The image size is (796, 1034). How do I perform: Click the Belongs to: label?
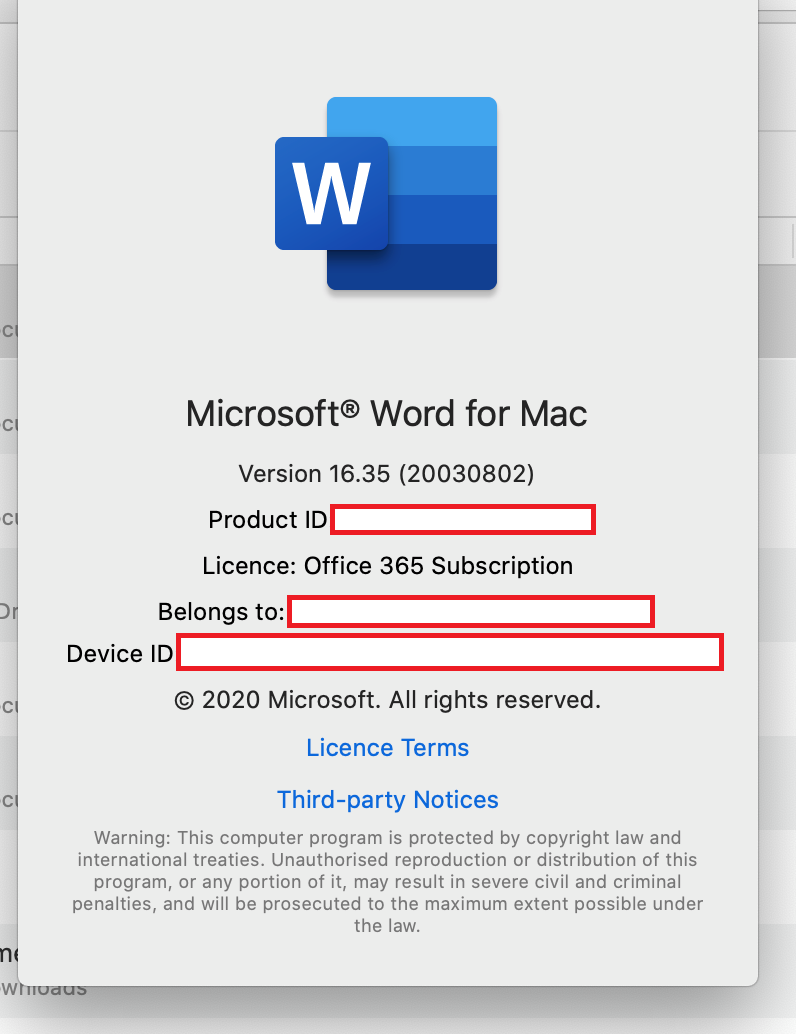click(x=221, y=612)
